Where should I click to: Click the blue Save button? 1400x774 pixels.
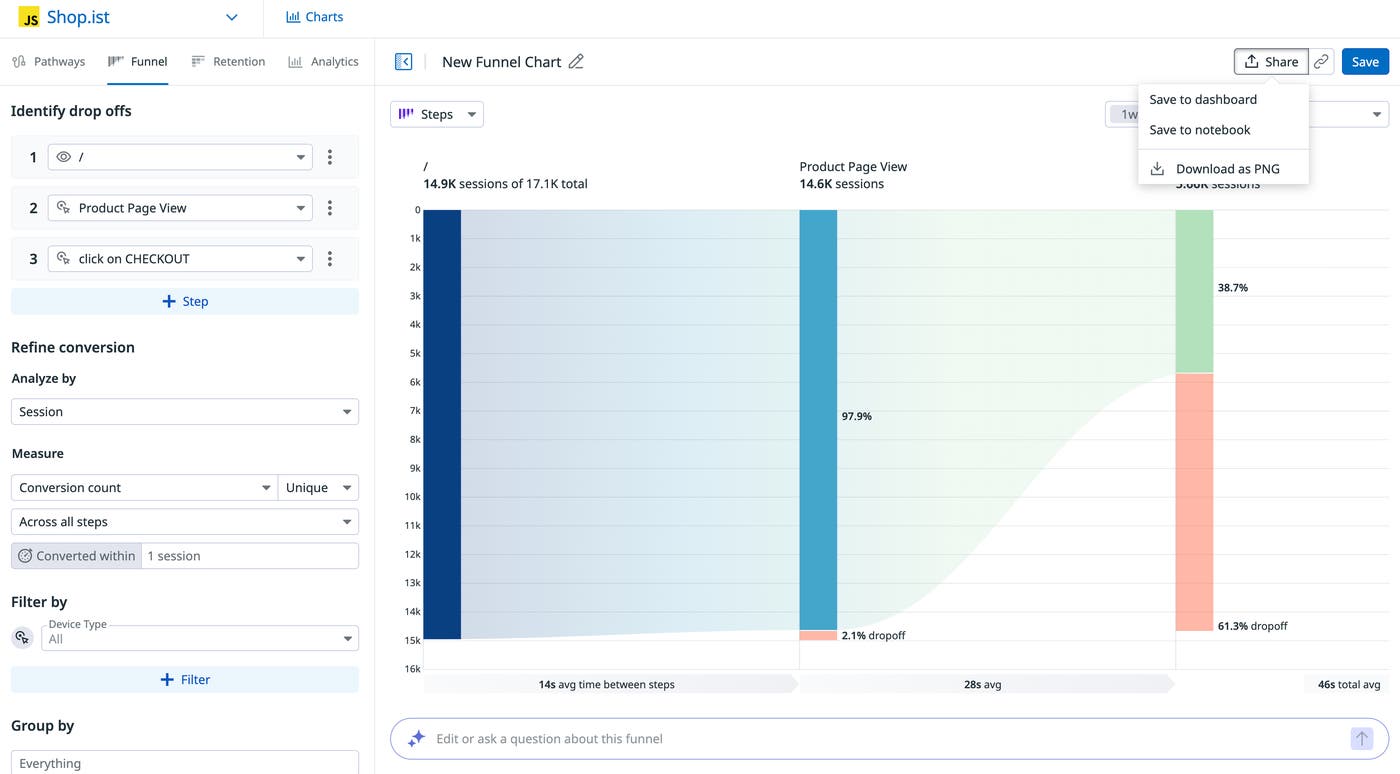pyautogui.click(x=1365, y=61)
